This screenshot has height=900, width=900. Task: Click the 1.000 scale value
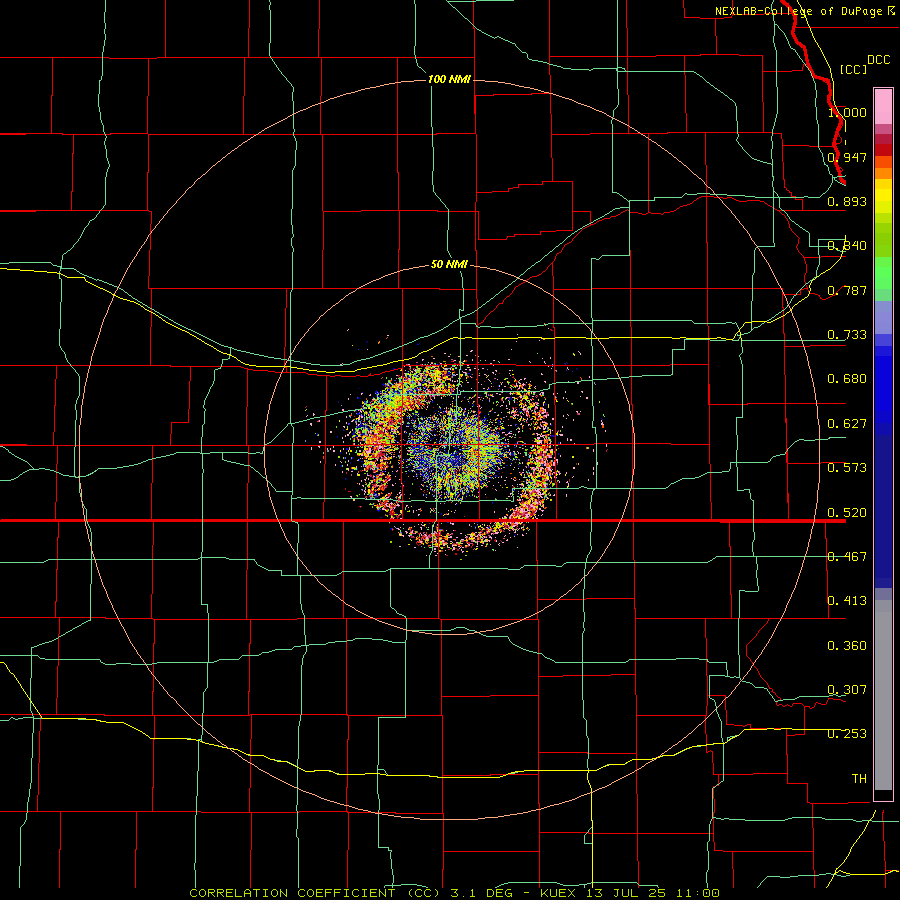(847, 112)
